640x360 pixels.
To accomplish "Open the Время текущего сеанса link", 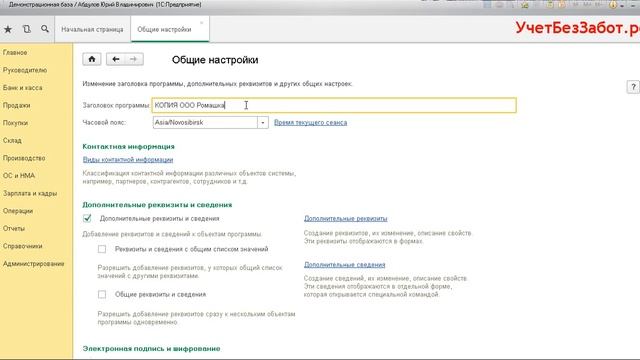I will pyautogui.click(x=311, y=122).
